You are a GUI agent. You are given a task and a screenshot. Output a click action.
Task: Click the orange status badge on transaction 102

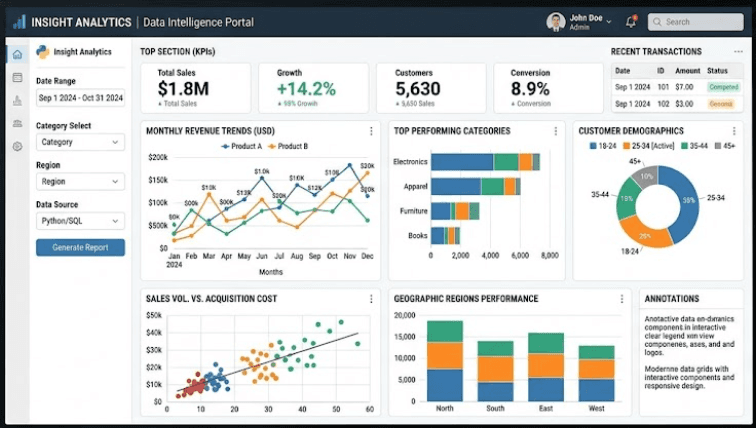tap(721, 104)
